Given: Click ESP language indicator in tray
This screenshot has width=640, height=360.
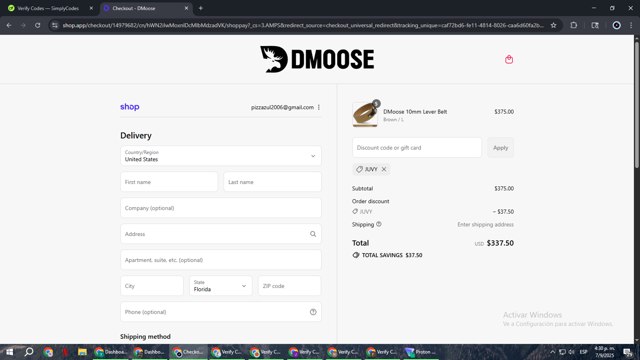Looking at the screenshot, I should coord(584,352).
